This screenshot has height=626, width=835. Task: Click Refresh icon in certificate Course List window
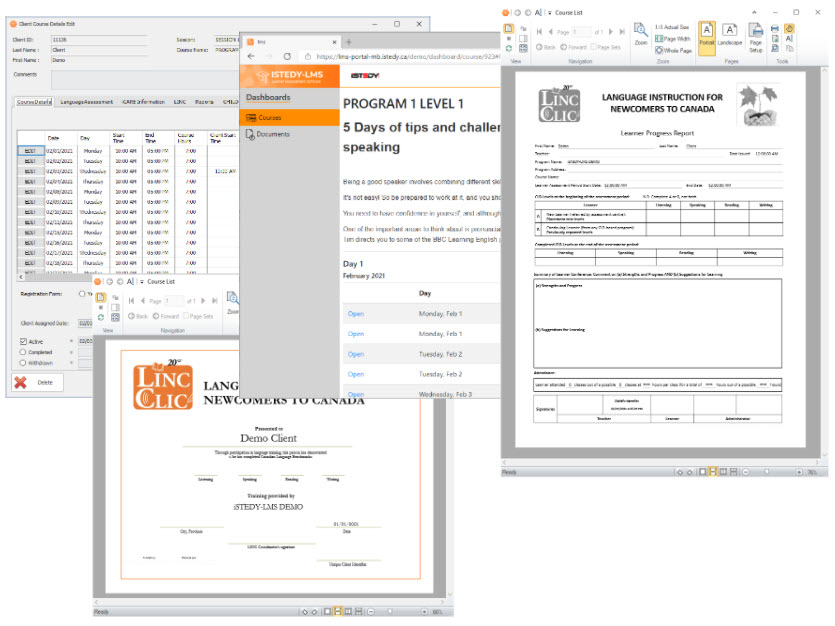(x=101, y=317)
